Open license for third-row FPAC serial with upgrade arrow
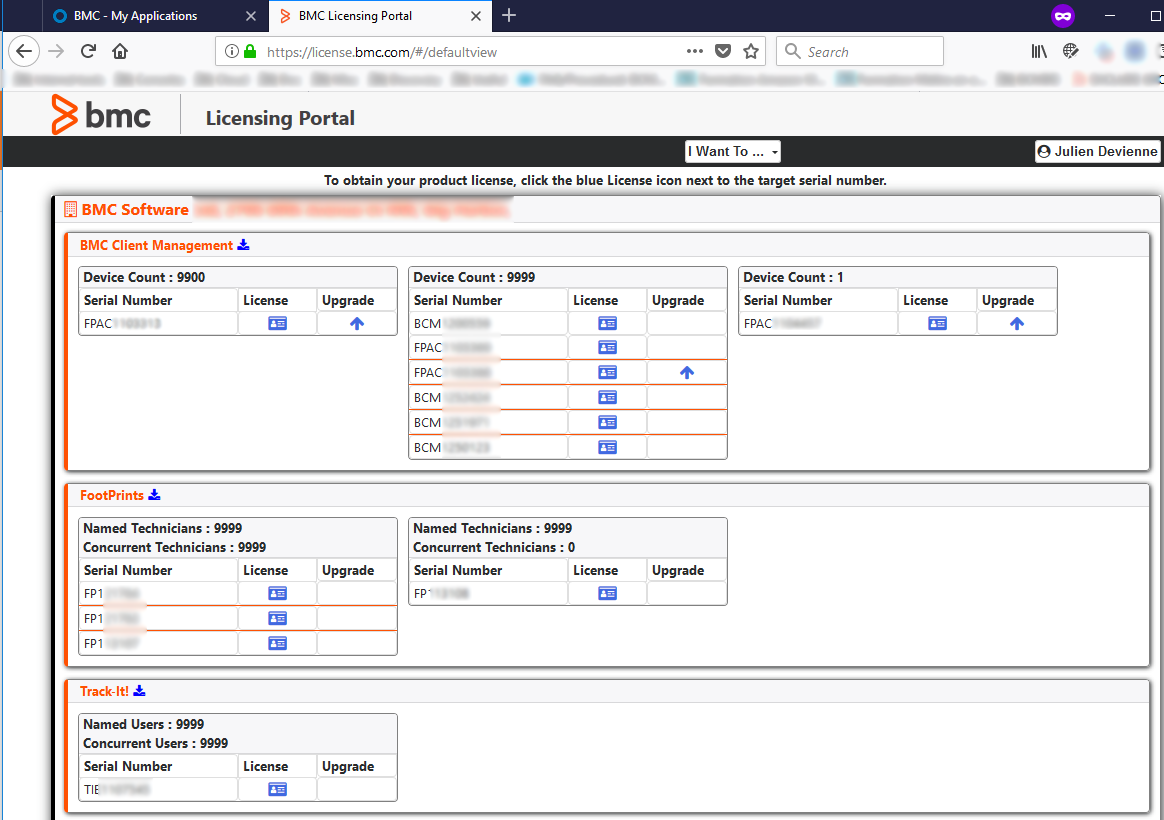 pyautogui.click(x=607, y=373)
